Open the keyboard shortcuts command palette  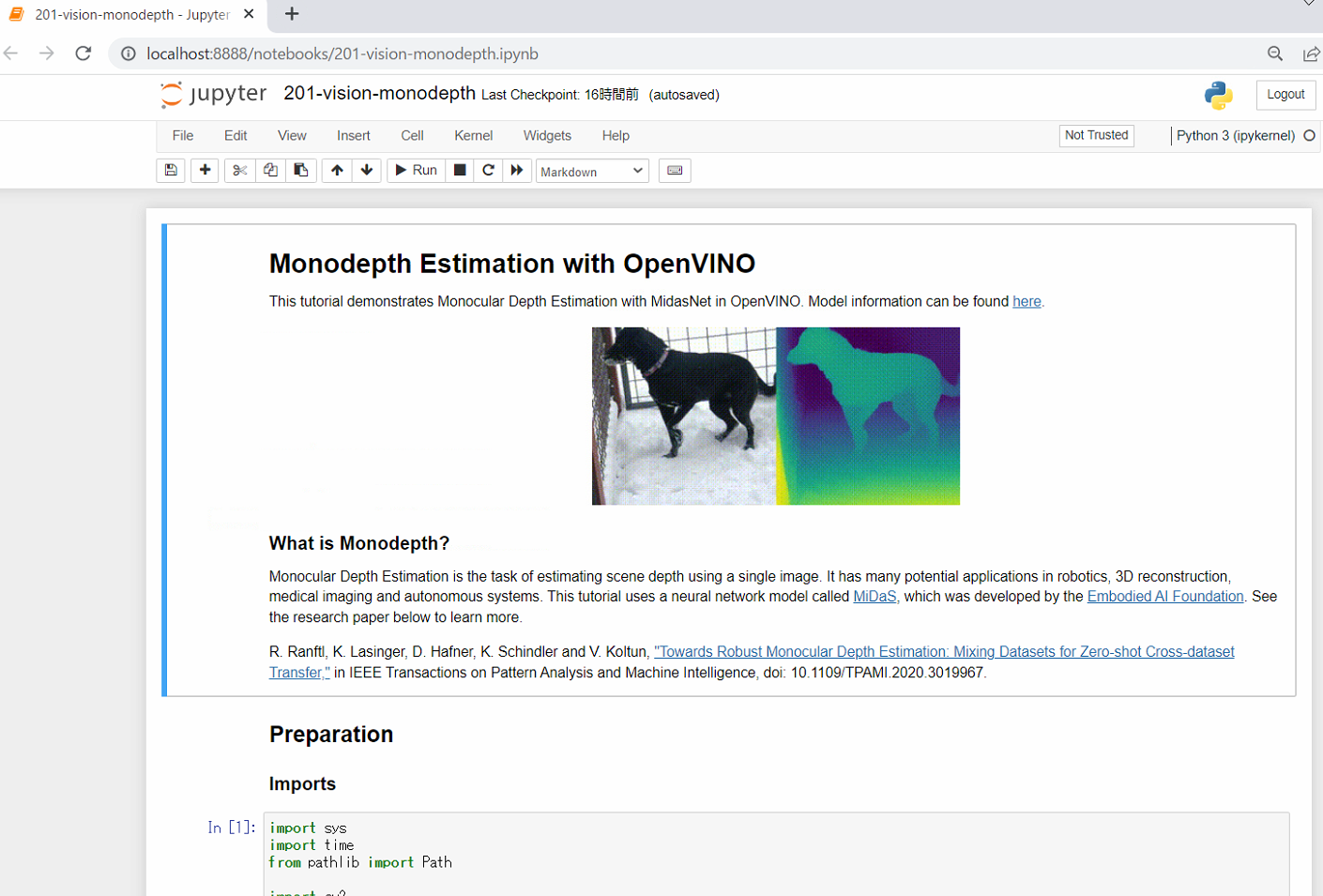pyautogui.click(x=675, y=170)
